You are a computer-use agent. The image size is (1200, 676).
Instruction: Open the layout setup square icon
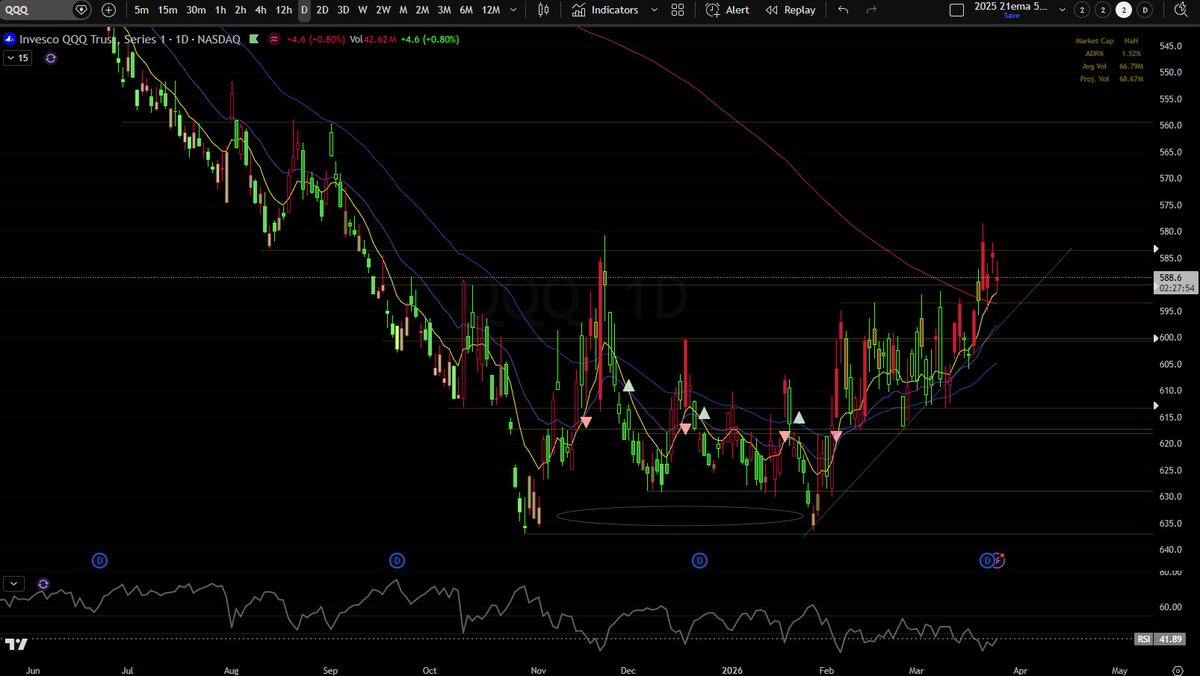pyautogui.click(x=956, y=10)
